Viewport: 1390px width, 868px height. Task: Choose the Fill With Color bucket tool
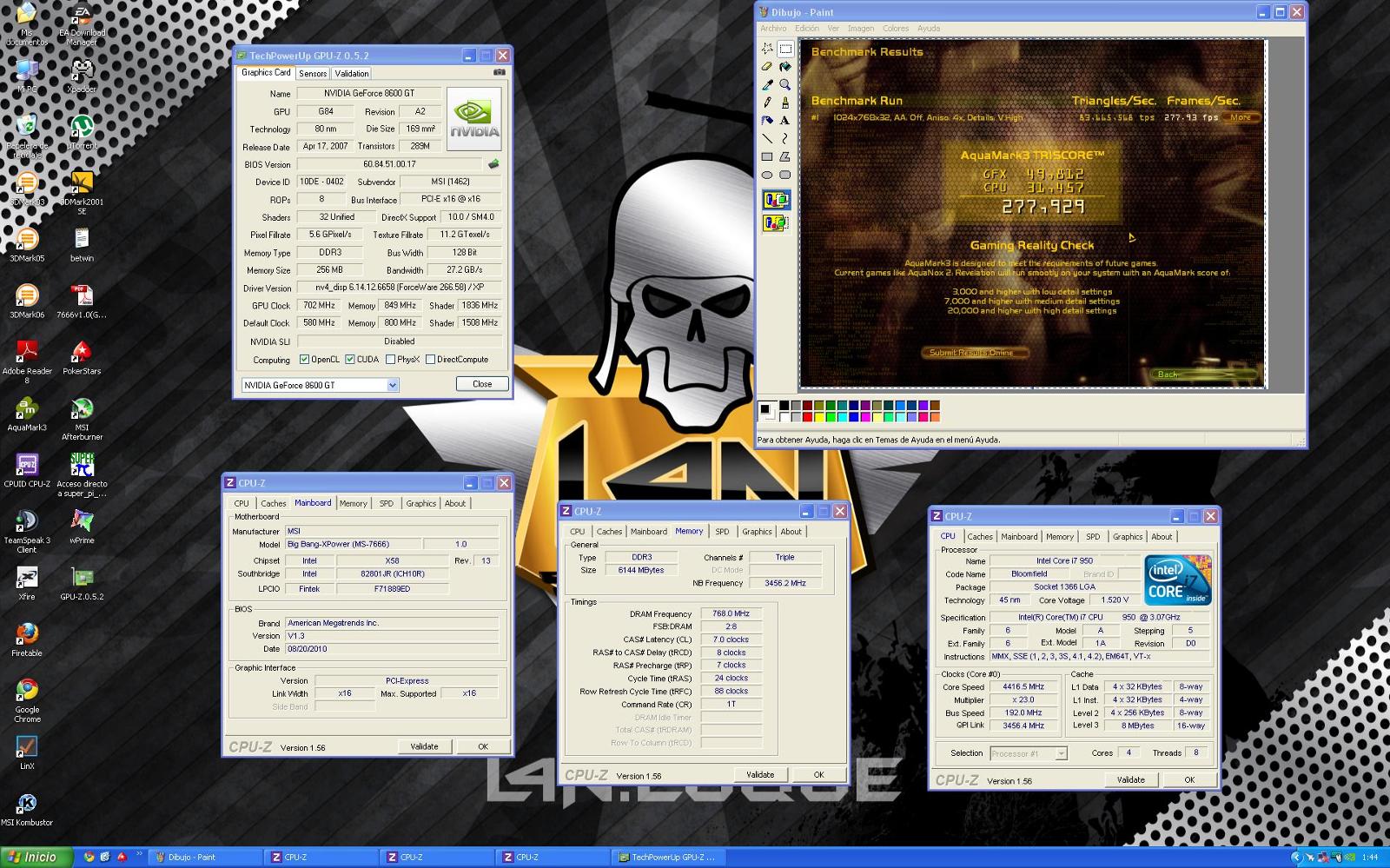[785, 67]
